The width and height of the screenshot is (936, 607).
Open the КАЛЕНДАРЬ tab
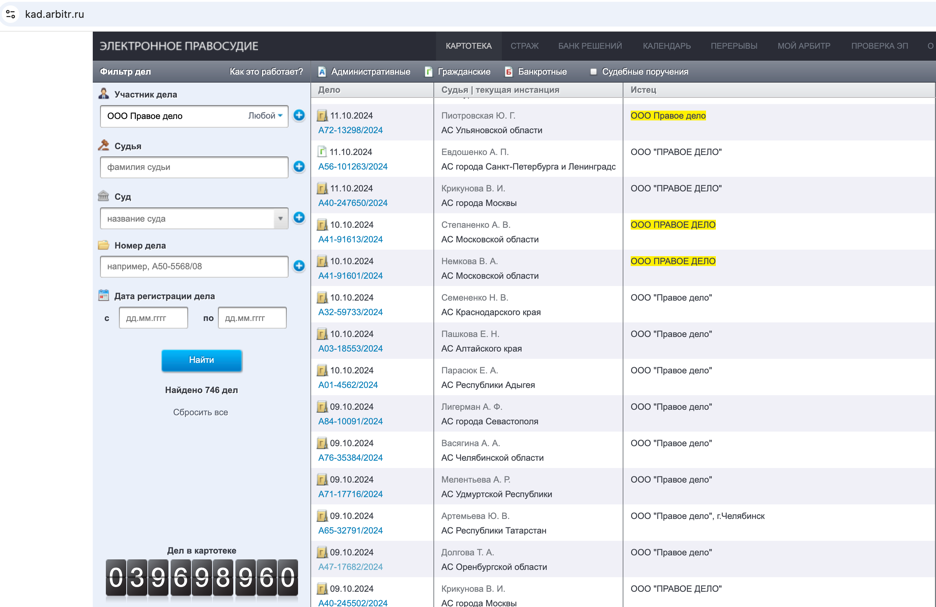667,46
